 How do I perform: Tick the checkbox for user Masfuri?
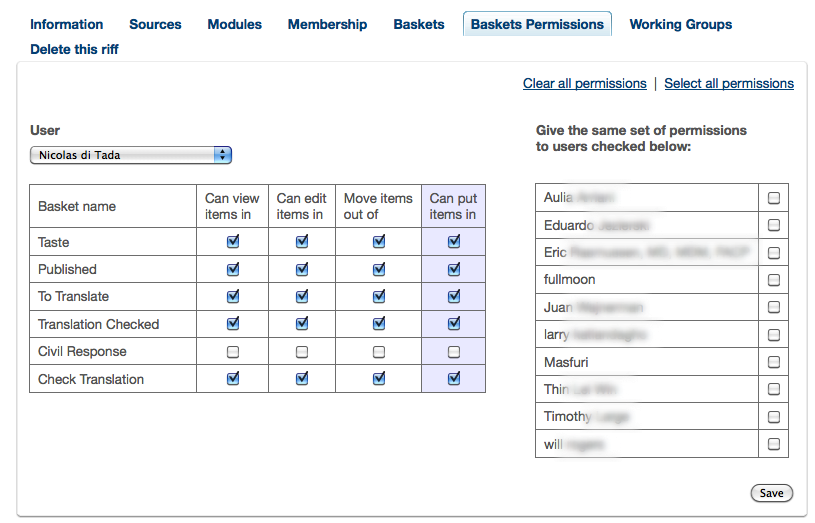(x=774, y=362)
